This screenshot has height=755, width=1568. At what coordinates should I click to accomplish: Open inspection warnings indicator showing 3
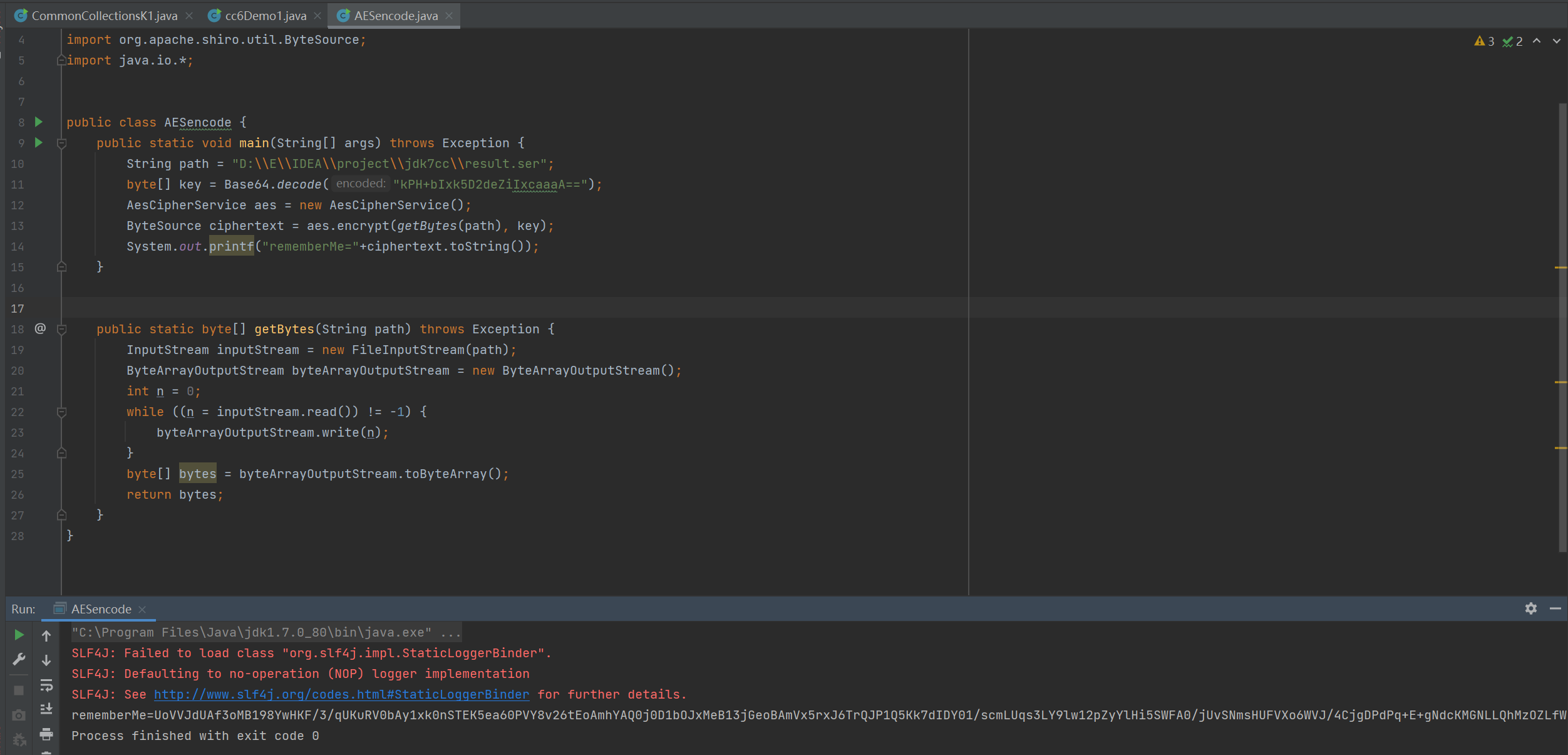[x=1484, y=41]
